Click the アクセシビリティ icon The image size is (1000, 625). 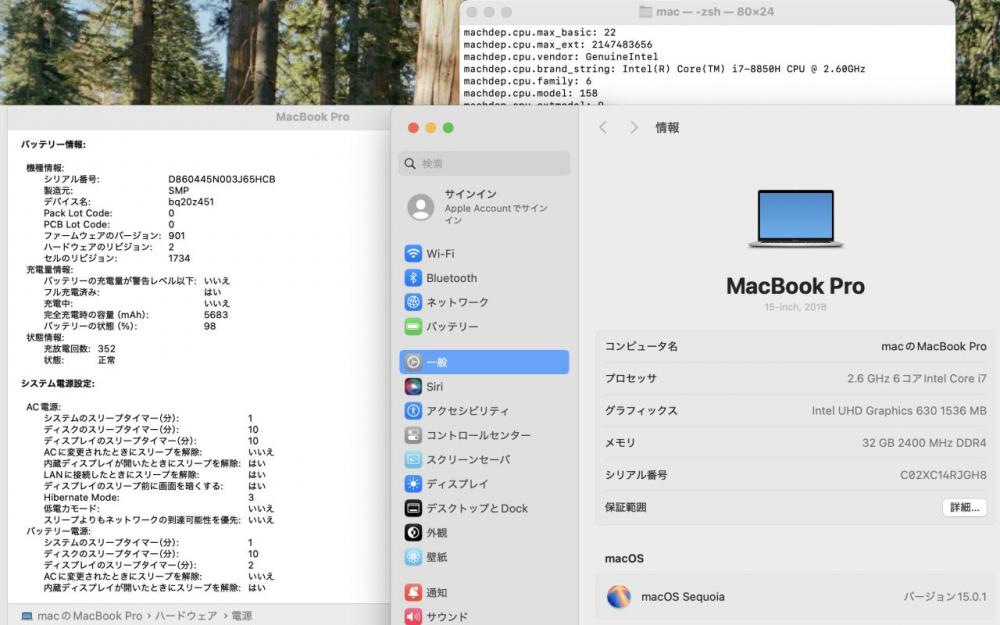[413, 411]
